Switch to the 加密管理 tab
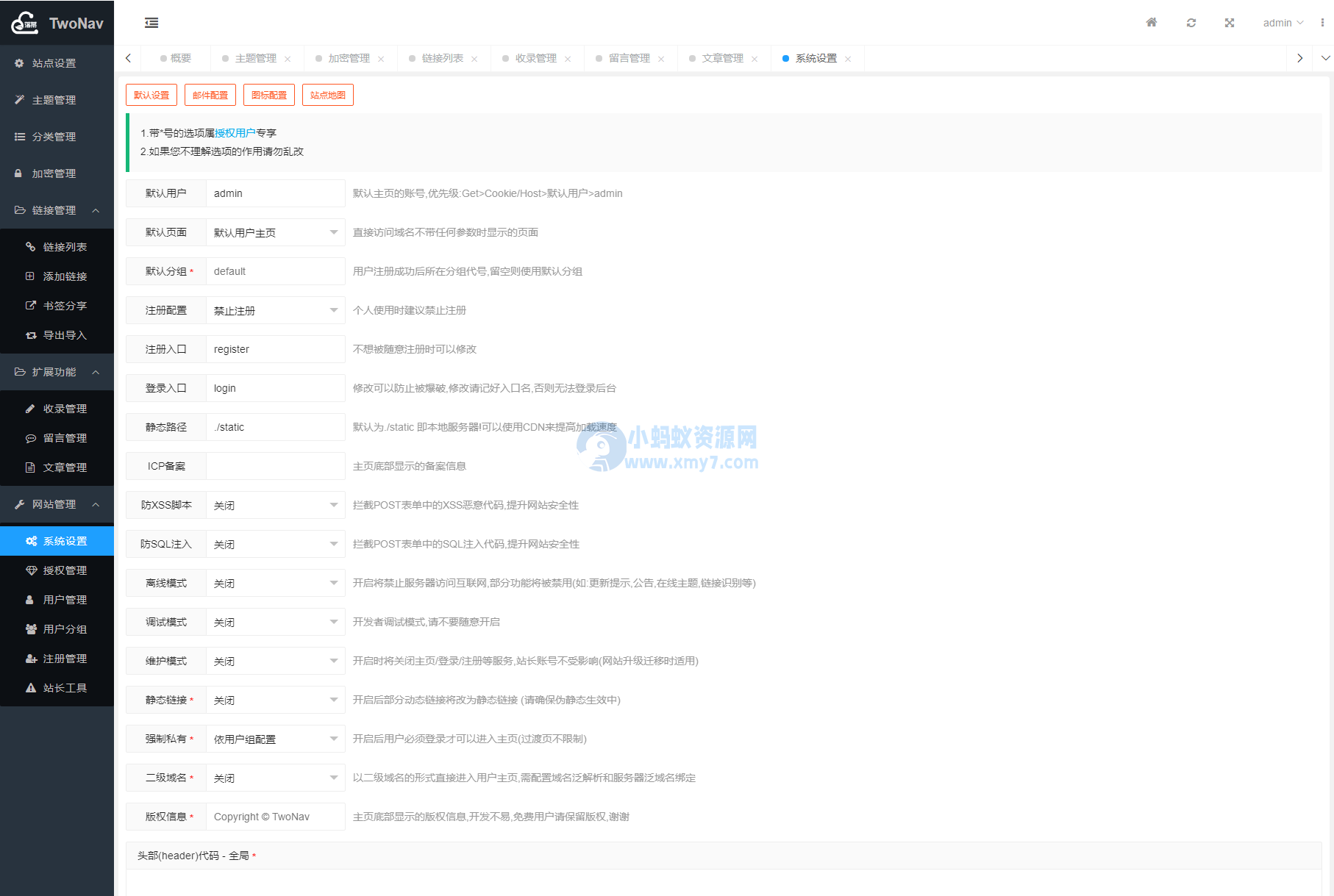1334x896 pixels. click(x=349, y=58)
